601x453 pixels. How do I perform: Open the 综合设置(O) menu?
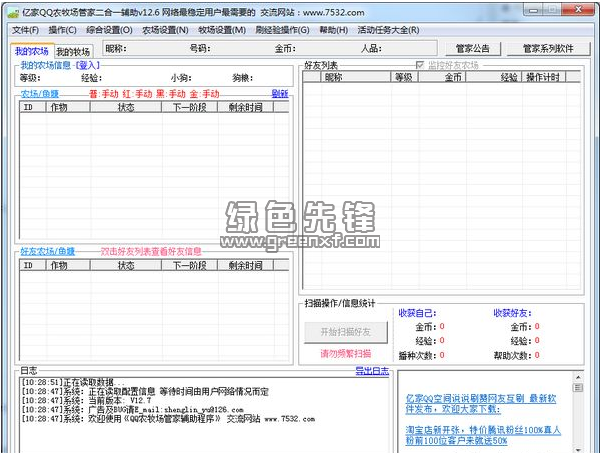tap(109, 30)
